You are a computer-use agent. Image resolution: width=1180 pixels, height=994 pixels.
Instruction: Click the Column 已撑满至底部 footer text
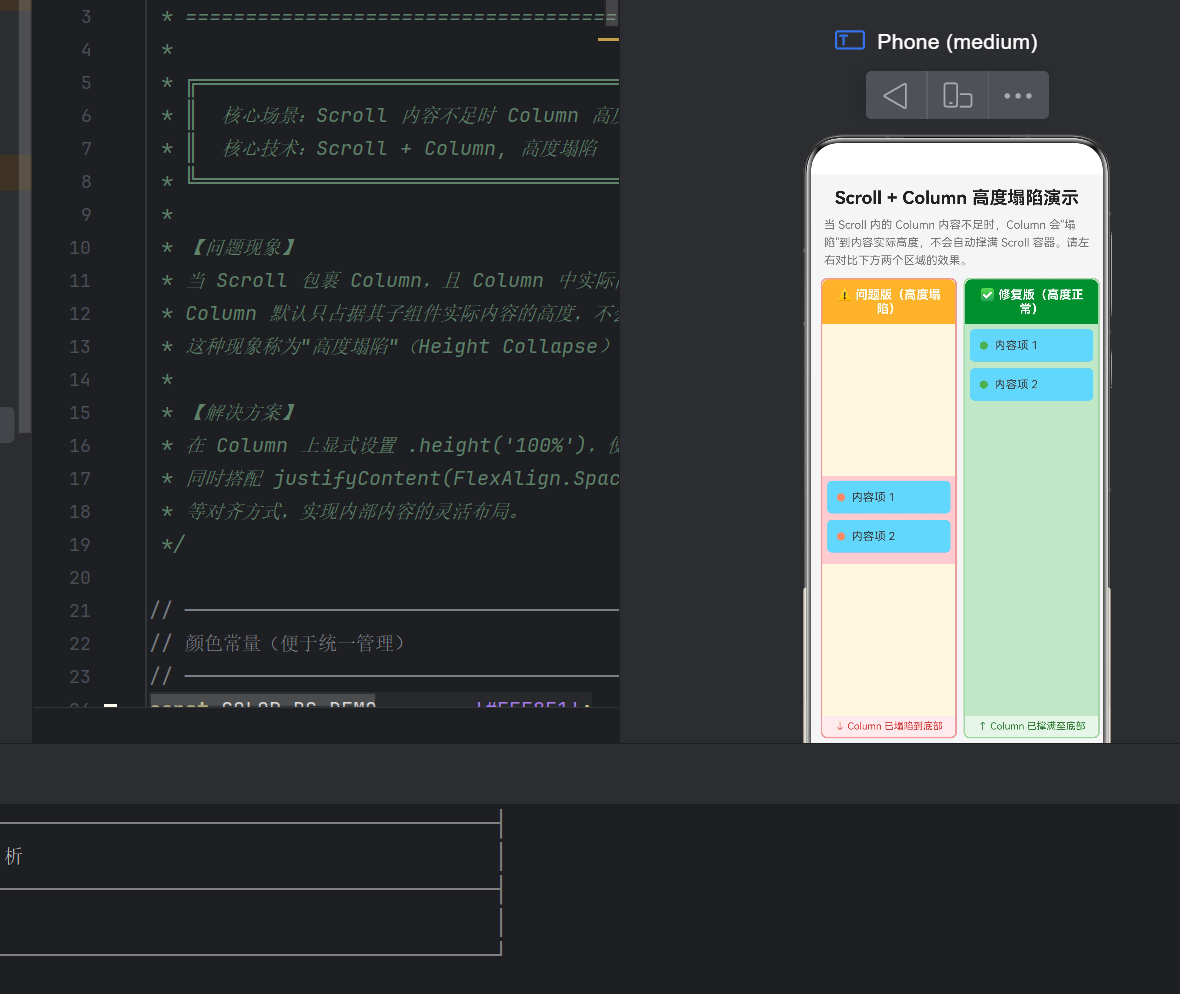coord(1031,726)
